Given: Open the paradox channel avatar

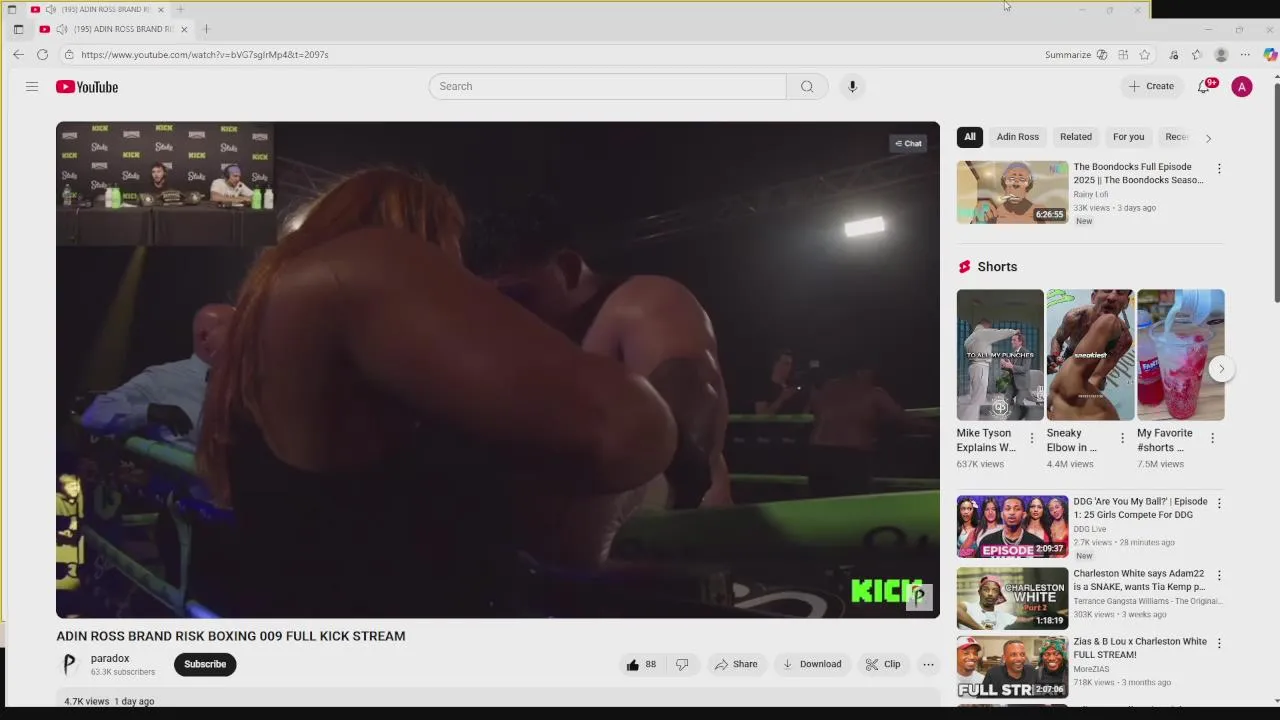Looking at the screenshot, I should (69, 664).
